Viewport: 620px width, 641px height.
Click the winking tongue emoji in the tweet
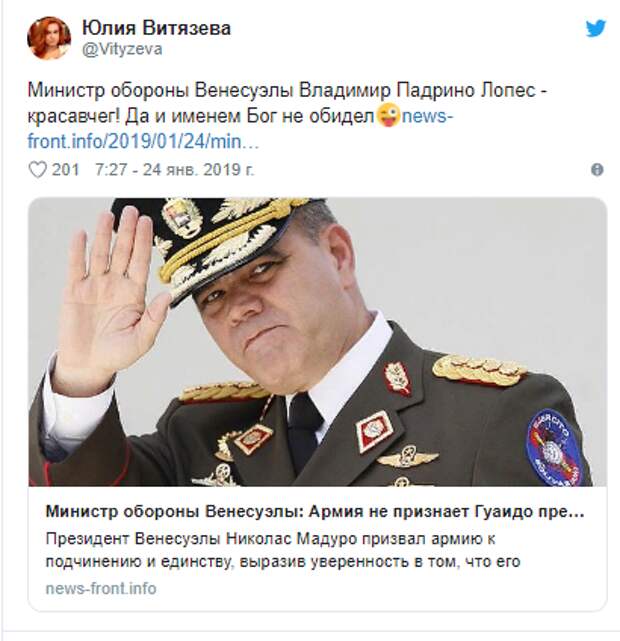click(388, 116)
